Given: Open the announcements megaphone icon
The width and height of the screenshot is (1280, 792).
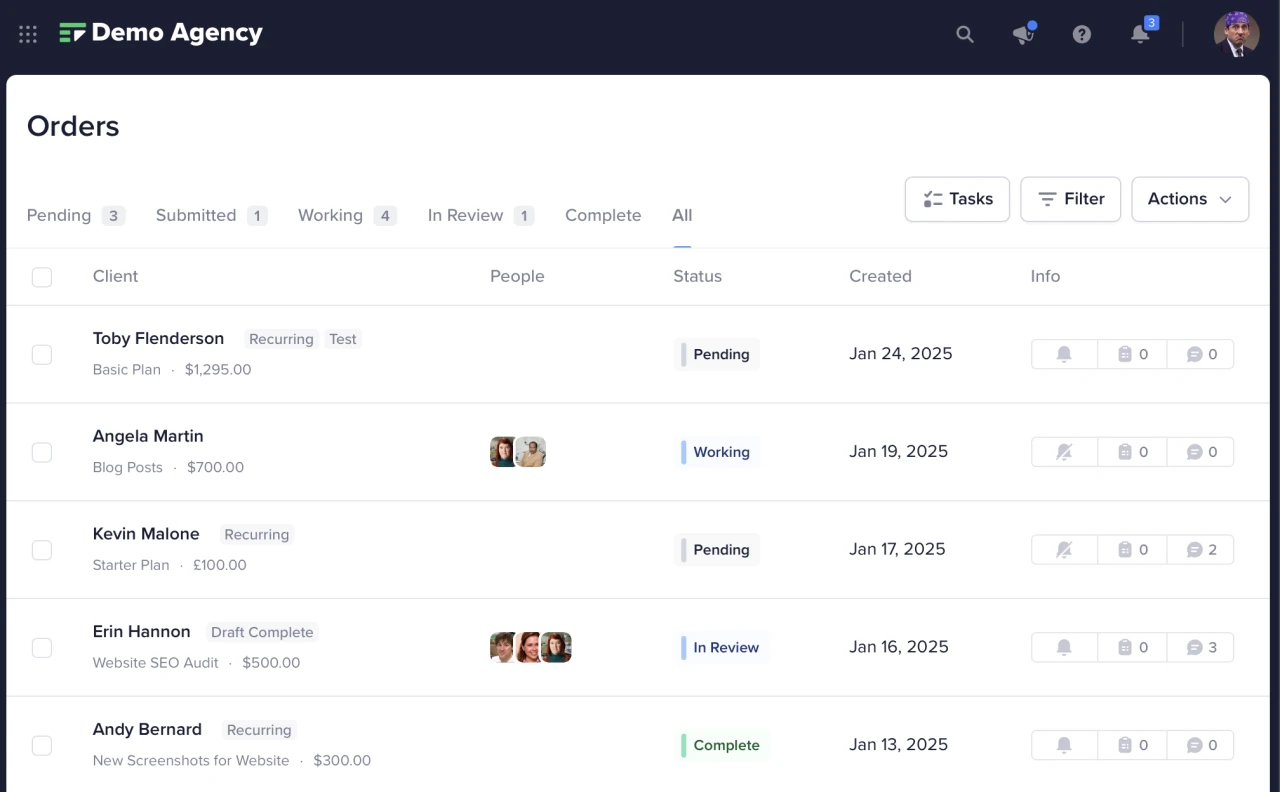Looking at the screenshot, I should [1023, 34].
